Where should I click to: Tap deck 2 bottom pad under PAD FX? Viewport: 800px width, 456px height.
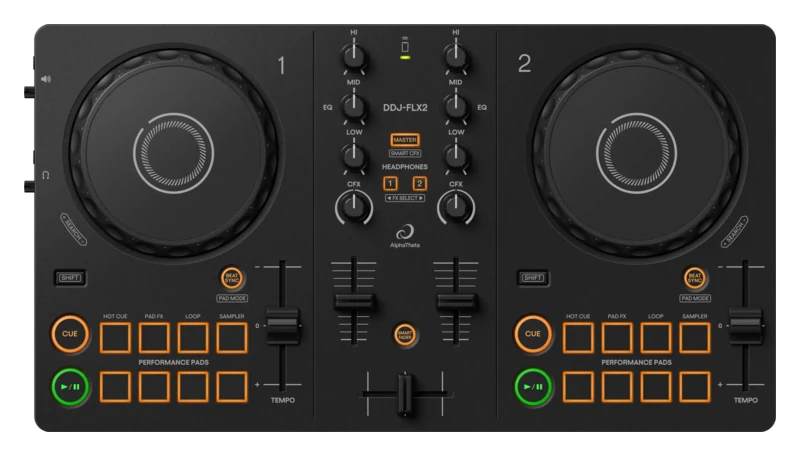[617, 387]
